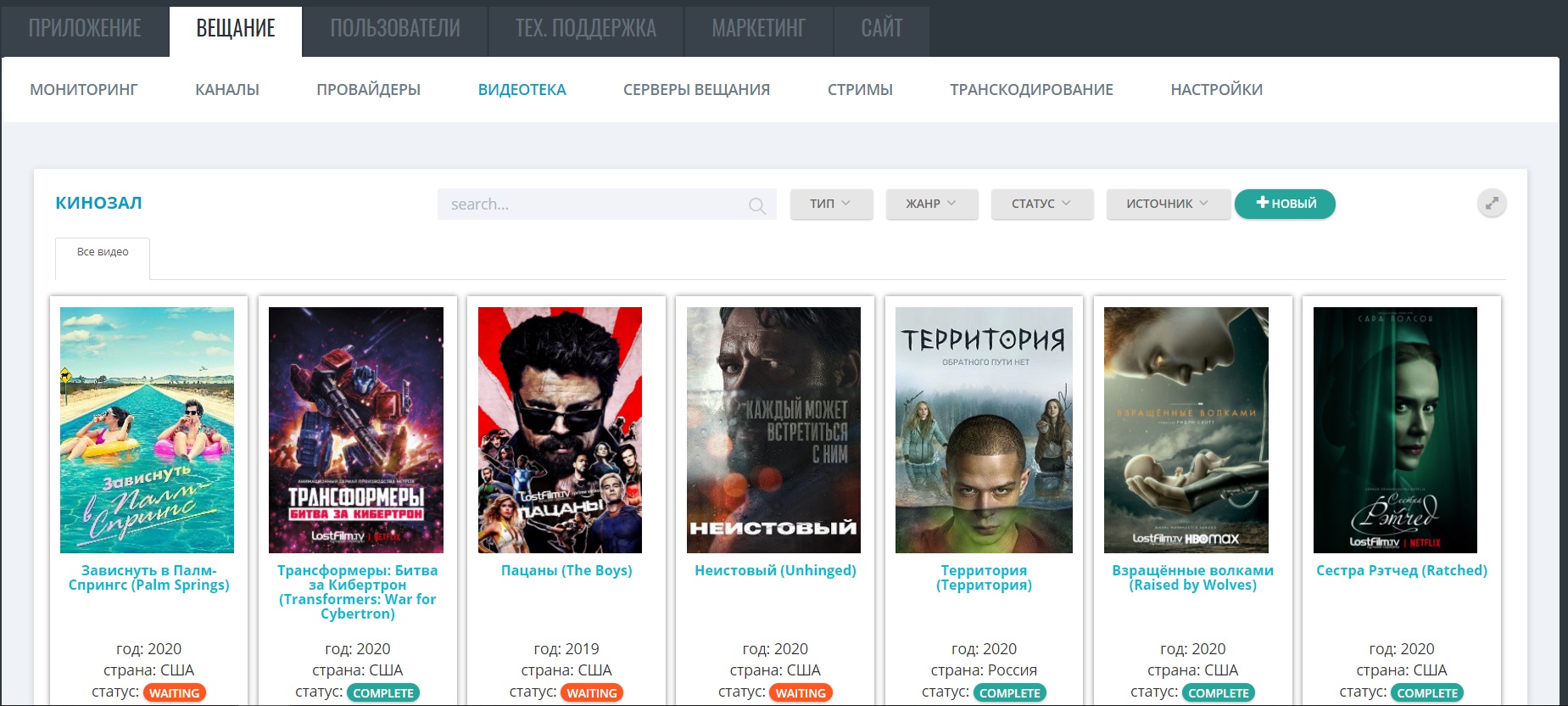Click WAITING status badge for Palm Springs

click(175, 693)
